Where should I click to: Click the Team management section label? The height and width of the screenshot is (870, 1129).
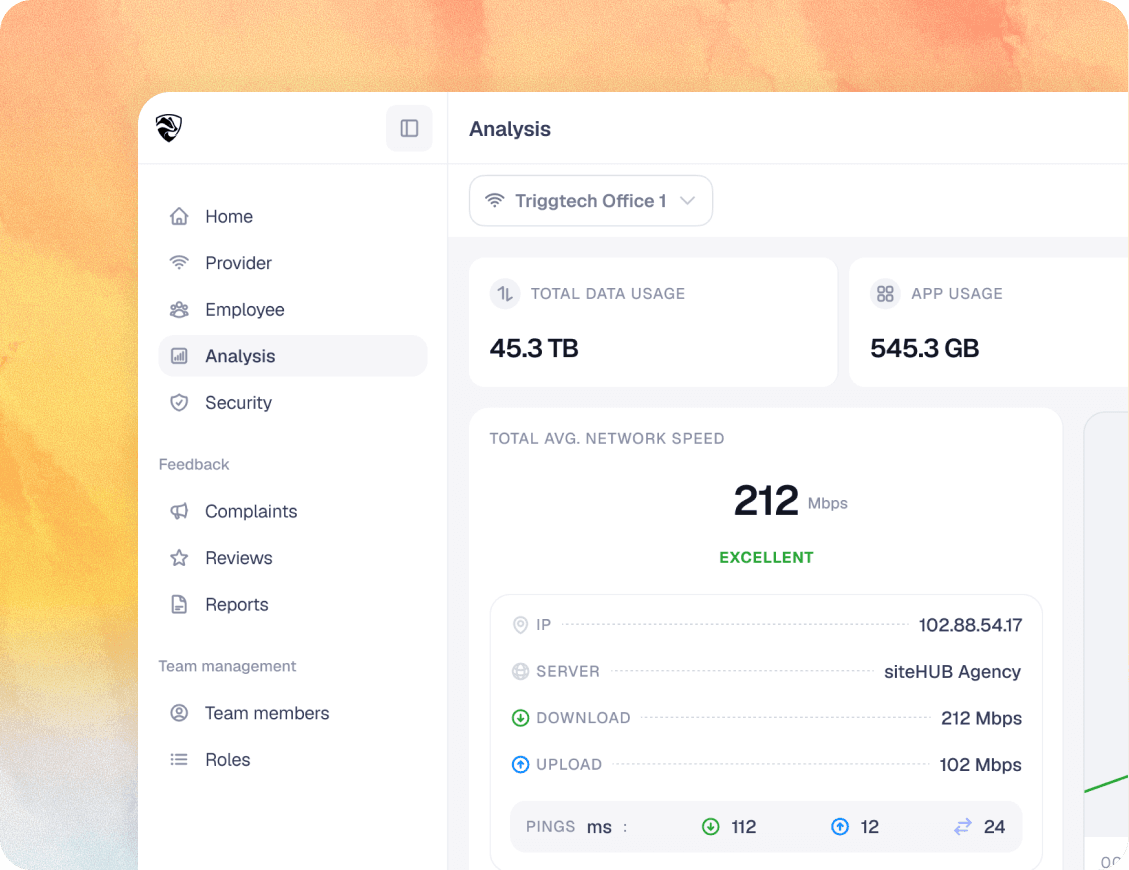point(227,666)
